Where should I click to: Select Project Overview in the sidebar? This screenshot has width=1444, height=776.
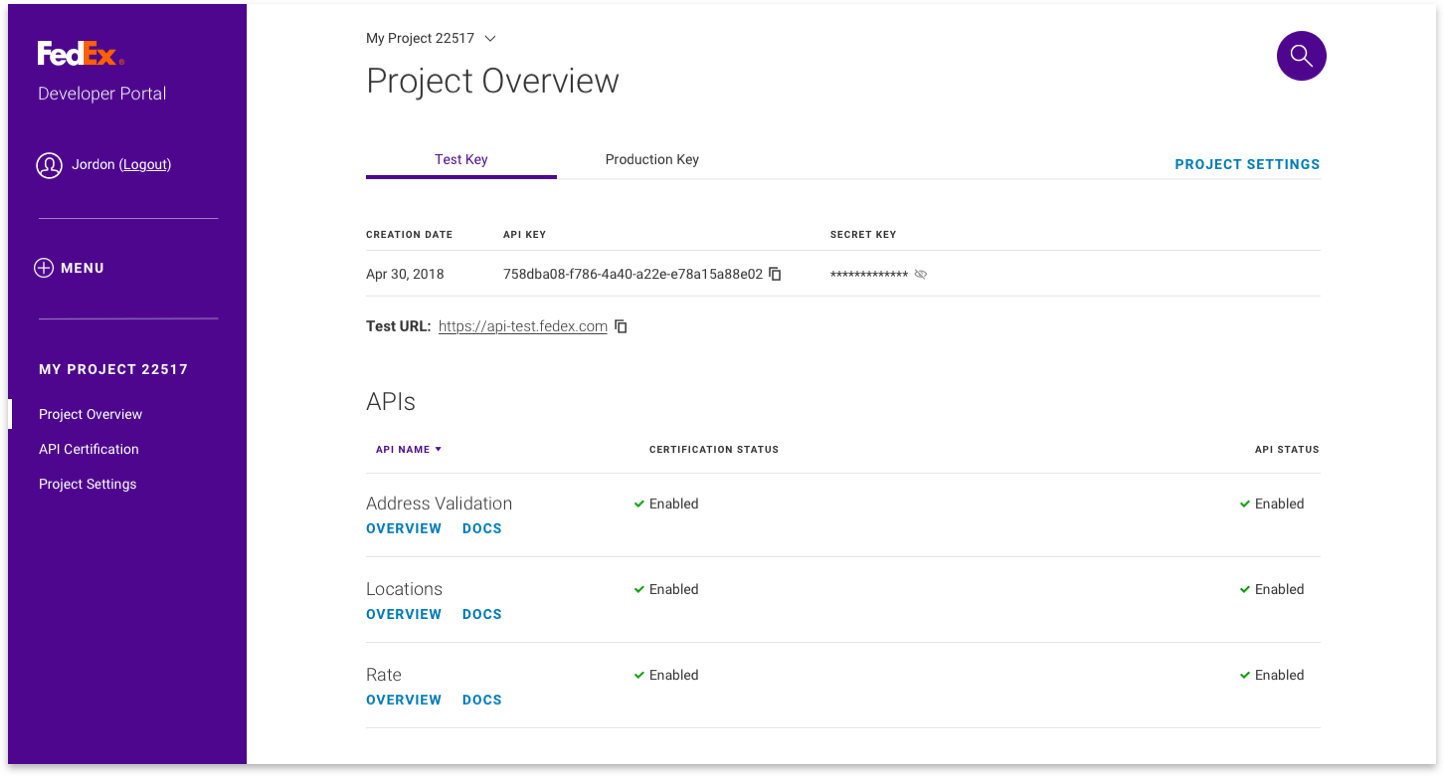(x=91, y=415)
